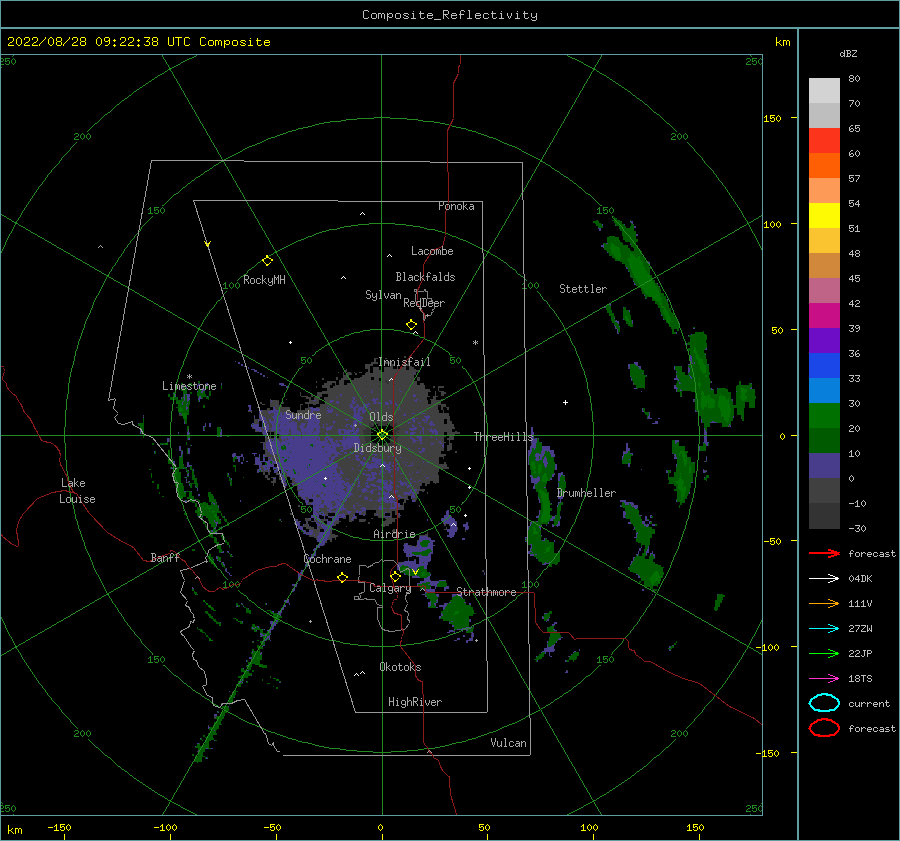Viewport: 900px width, 841px height.
Task: Click the Ponoka town label
Action: [x=456, y=206]
